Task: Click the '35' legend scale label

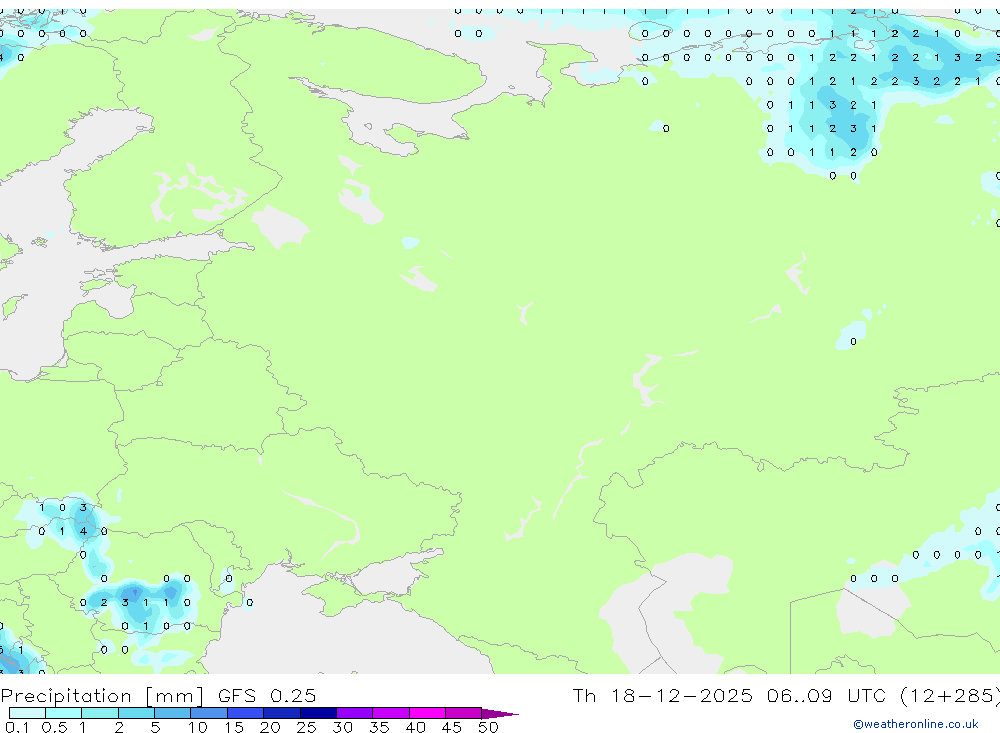Action: coord(379,727)
